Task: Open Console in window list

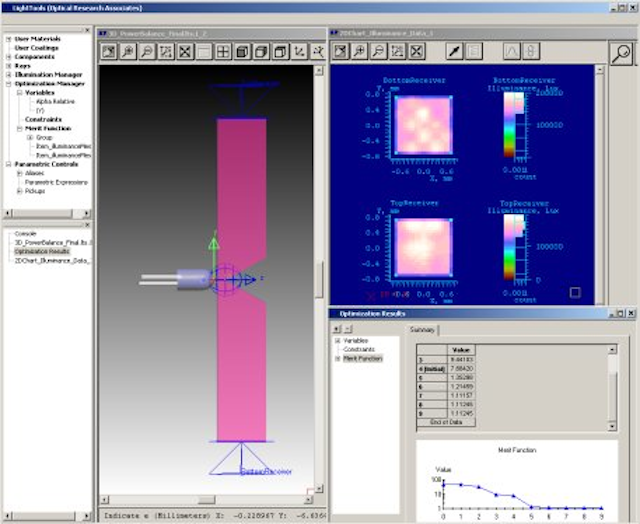Action: 25,233
